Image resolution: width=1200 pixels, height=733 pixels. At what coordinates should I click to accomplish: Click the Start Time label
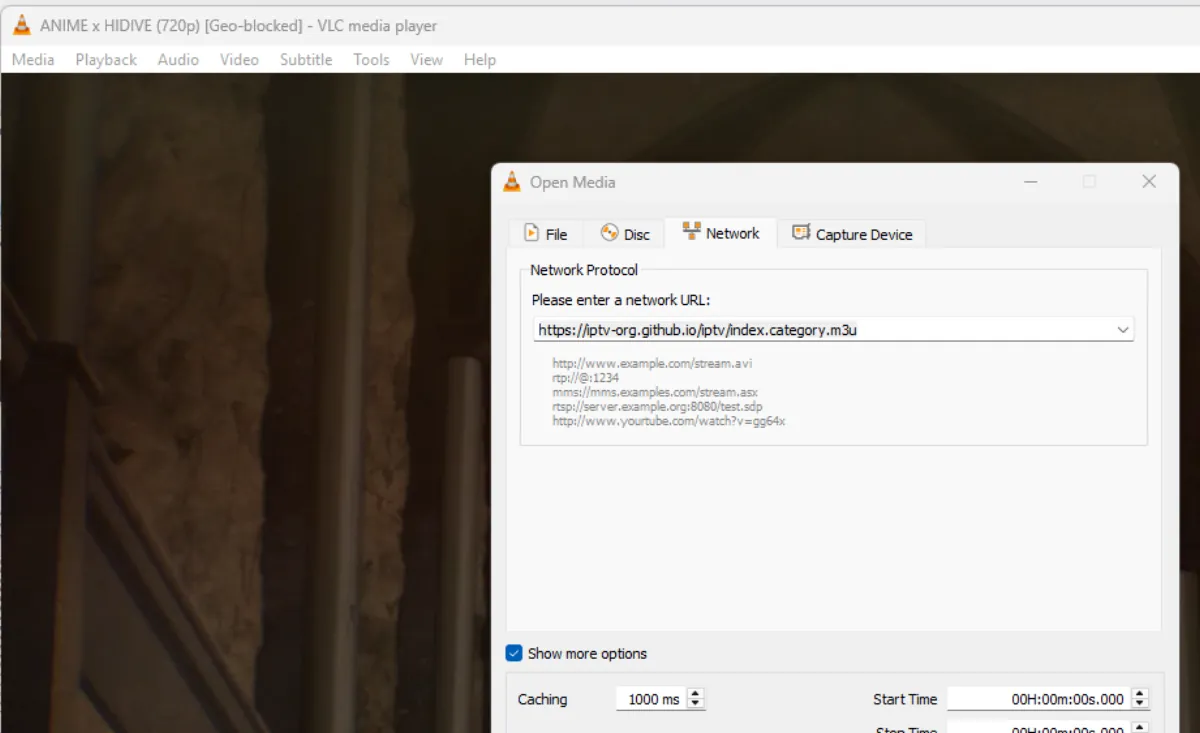tap(905, 699)
